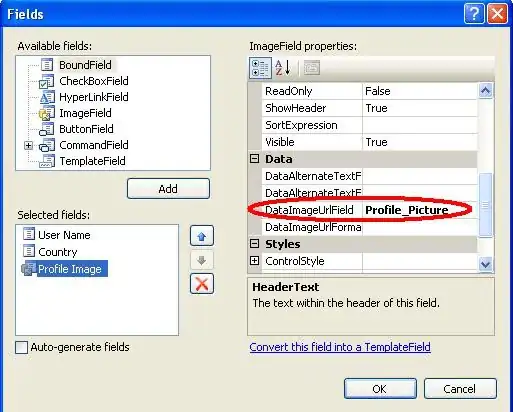513x412 pixels.
Task: Click the property grid scrollbar thumb
Action: 485,205
